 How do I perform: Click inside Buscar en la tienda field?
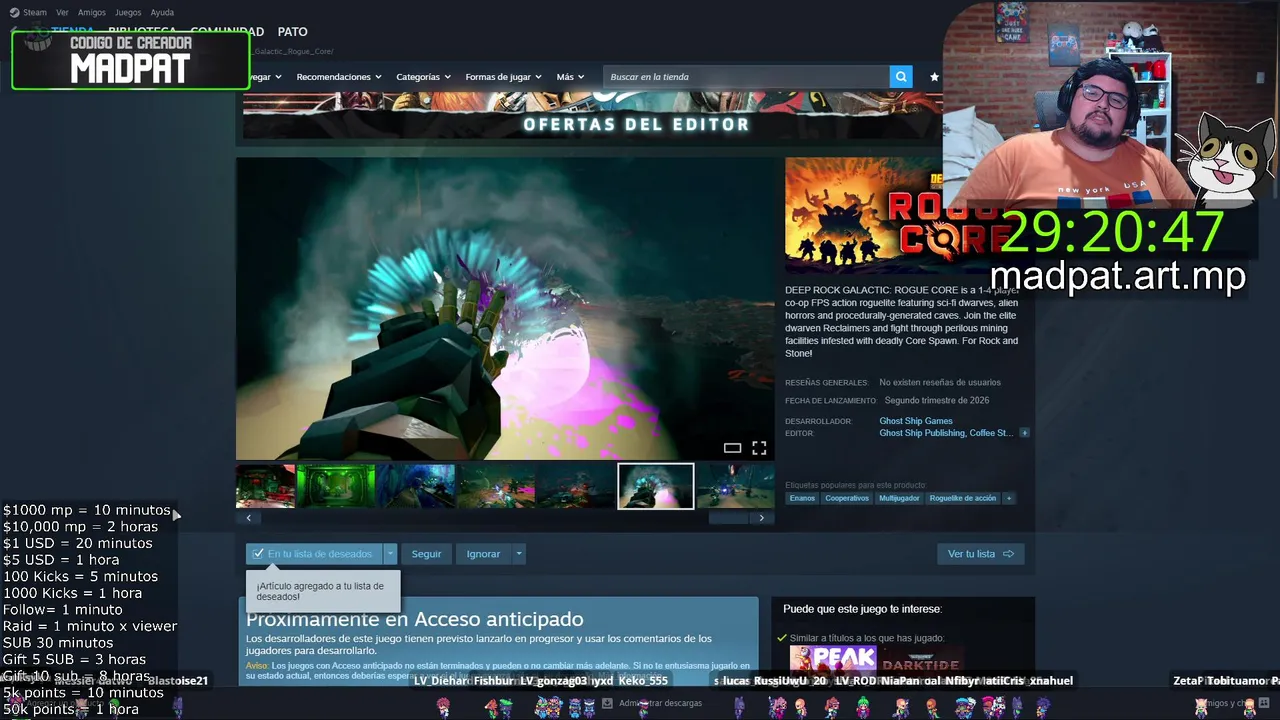coord(746,77)
